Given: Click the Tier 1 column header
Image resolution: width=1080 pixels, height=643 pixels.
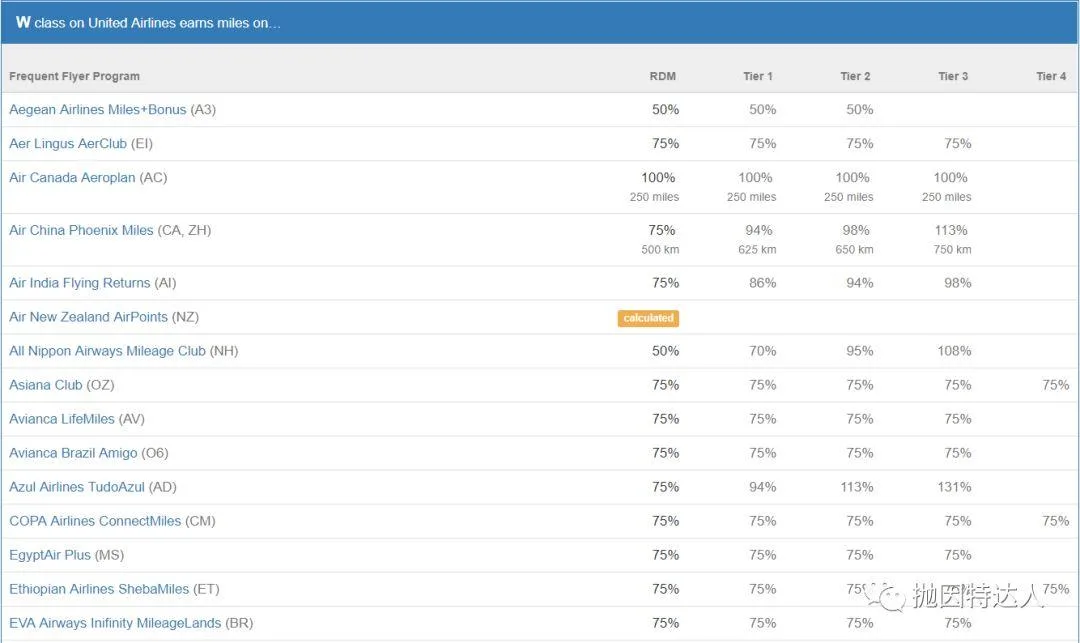Looking at the screenshot, I should tap(758, 76).
